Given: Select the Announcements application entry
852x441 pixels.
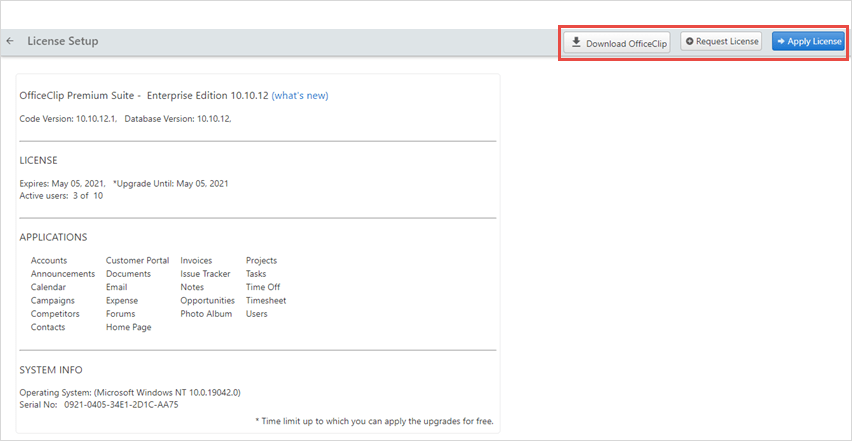Looking at the screenshot, I should [x=63, y=274].
